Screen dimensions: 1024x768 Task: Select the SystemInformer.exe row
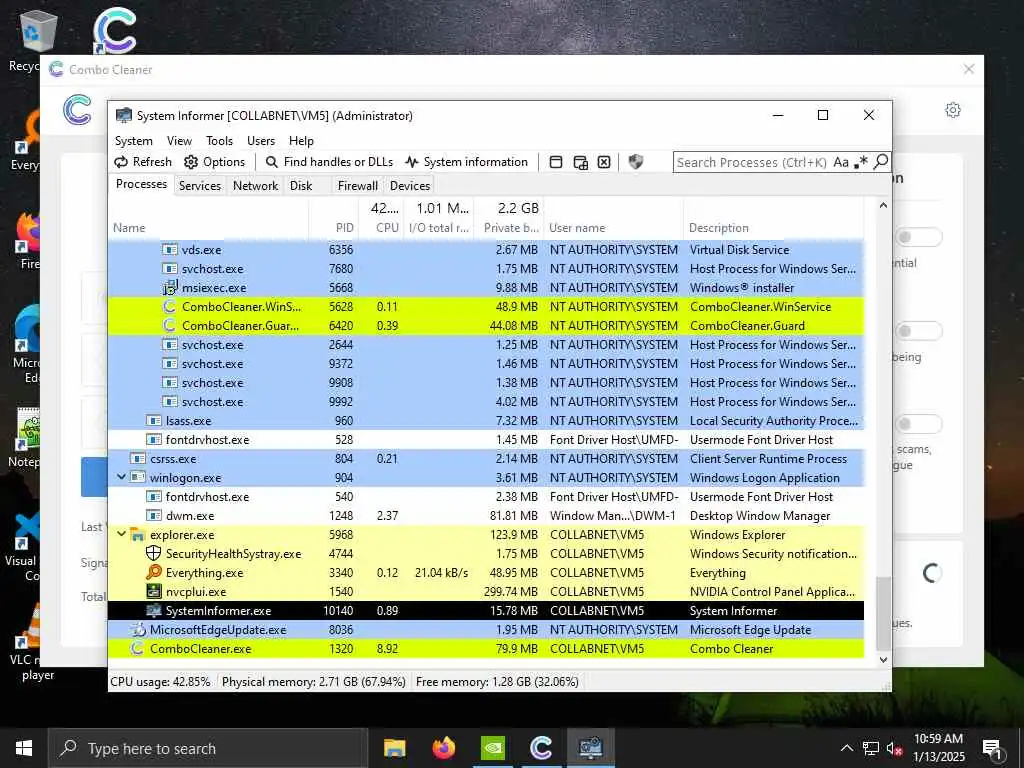coord(486,611)
